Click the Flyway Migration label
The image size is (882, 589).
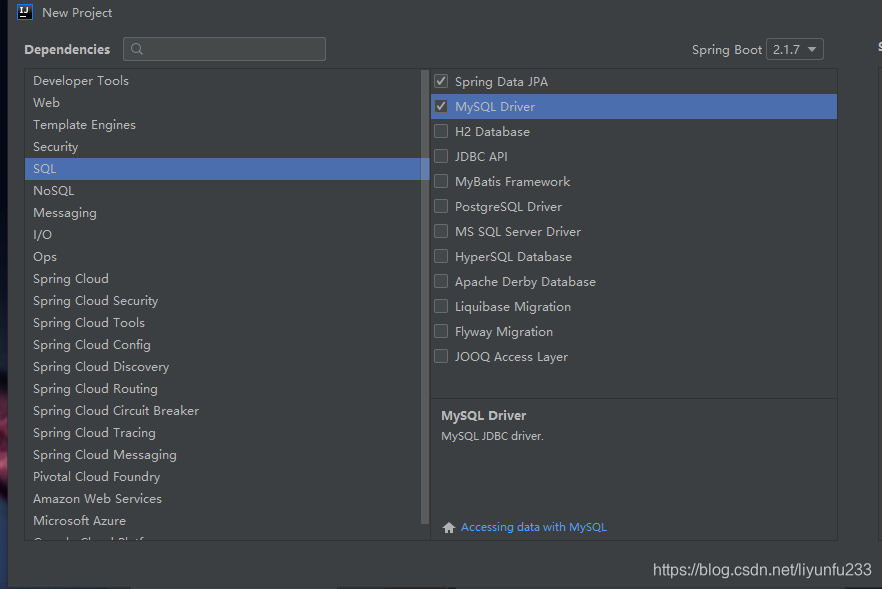[503, 331]
